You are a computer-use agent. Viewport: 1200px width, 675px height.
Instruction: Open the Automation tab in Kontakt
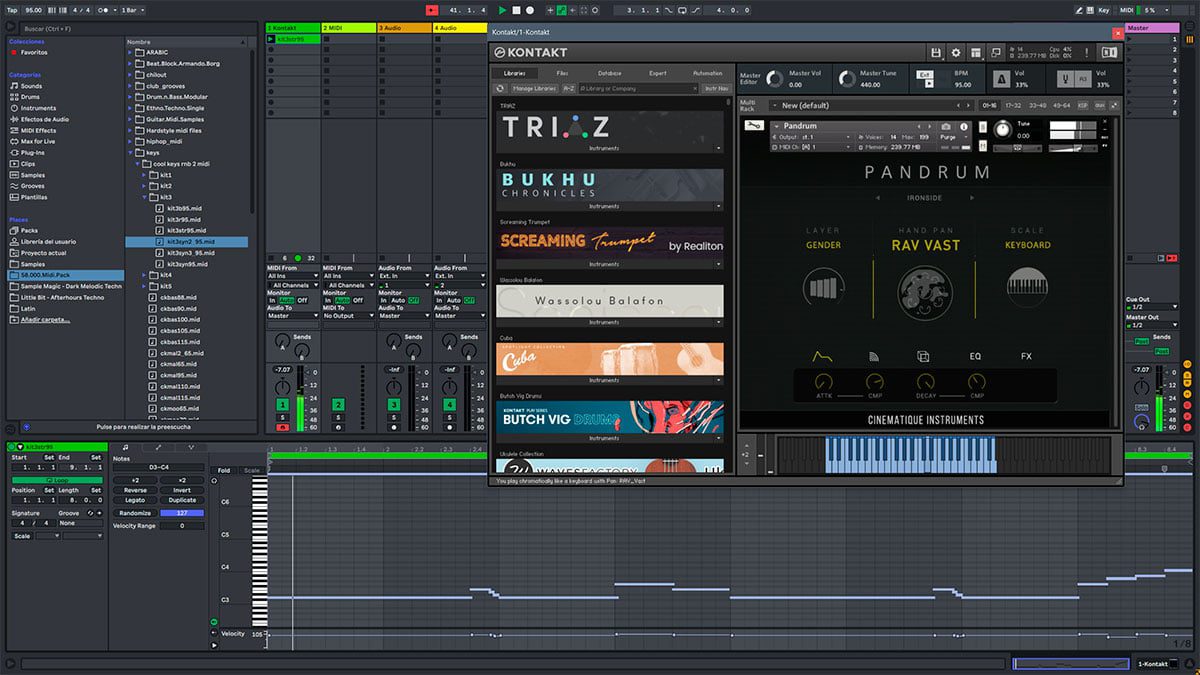point(707,73)
